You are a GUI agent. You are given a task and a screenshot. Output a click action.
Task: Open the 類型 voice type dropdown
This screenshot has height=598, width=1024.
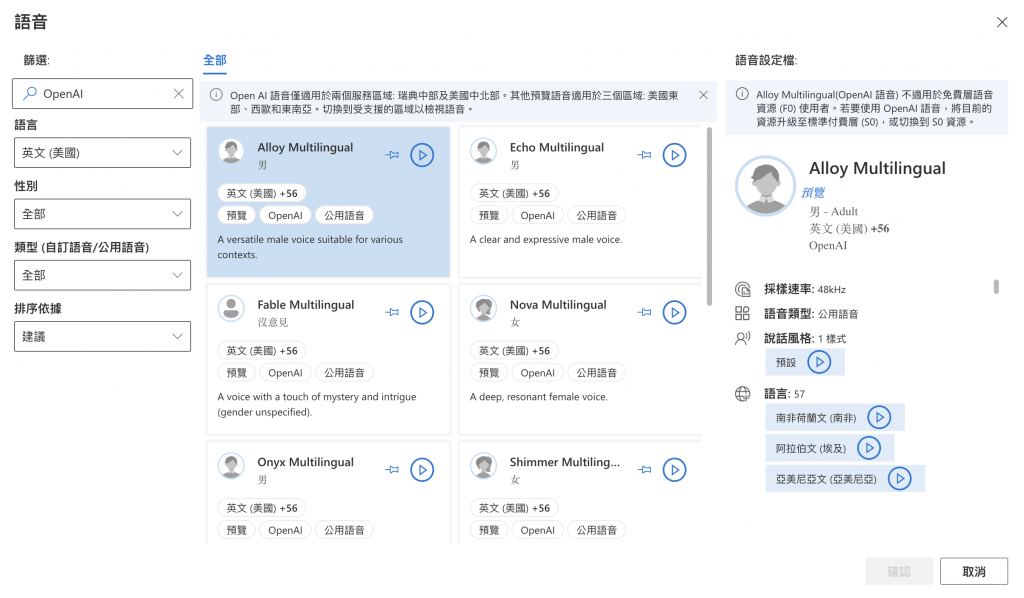(x=103, y=275)
